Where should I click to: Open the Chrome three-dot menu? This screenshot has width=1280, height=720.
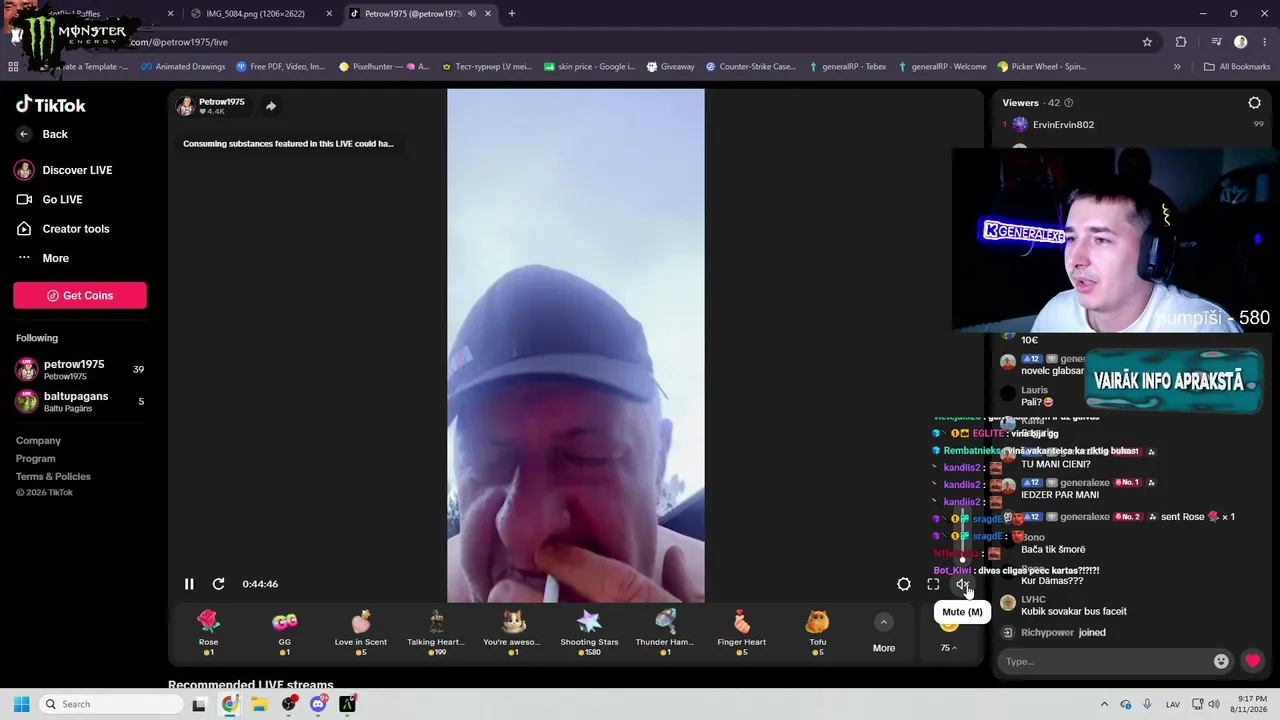[x=1263, y=42]
